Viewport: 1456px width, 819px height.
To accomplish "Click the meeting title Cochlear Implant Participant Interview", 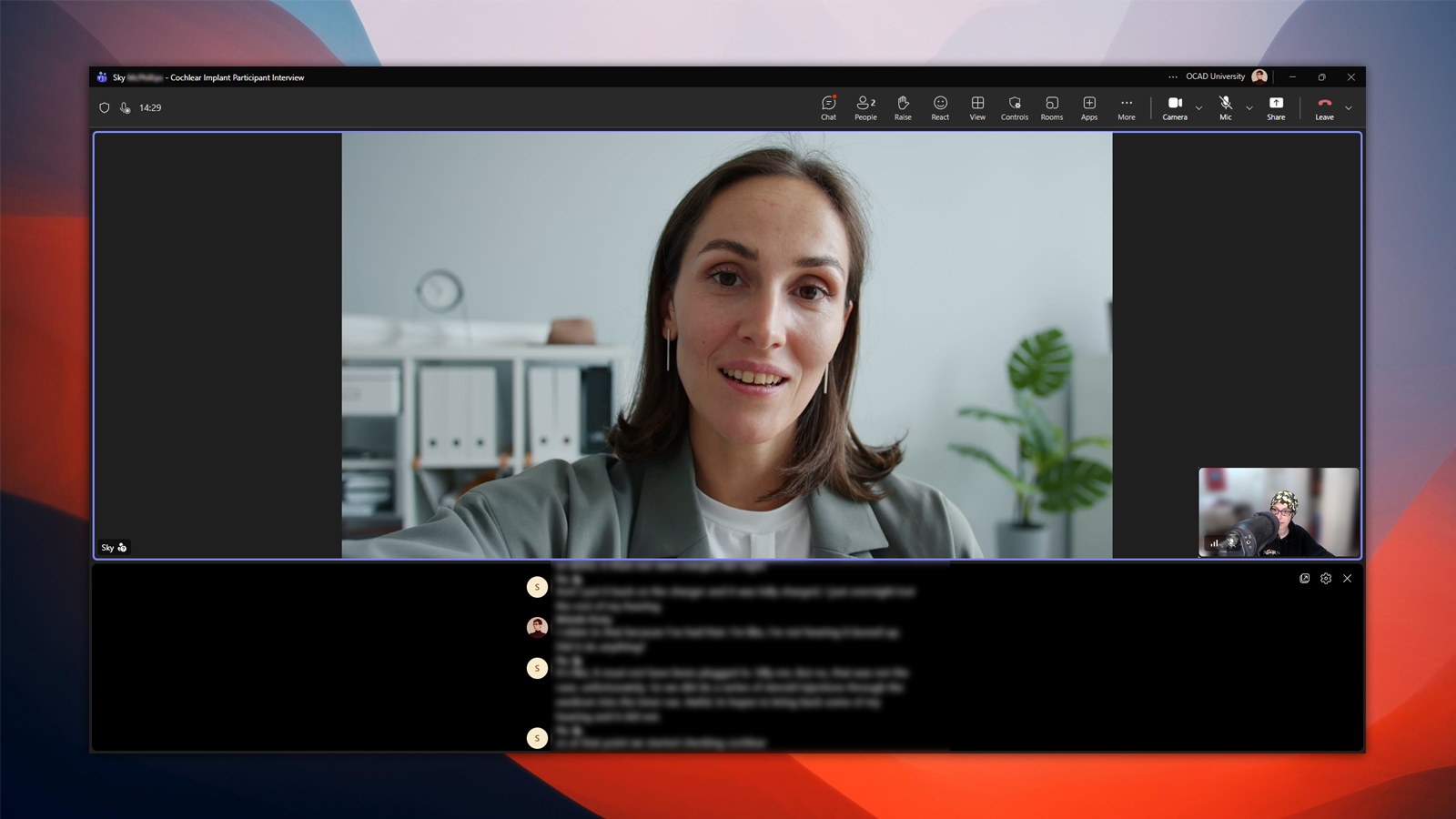I will tap(238, 77).
